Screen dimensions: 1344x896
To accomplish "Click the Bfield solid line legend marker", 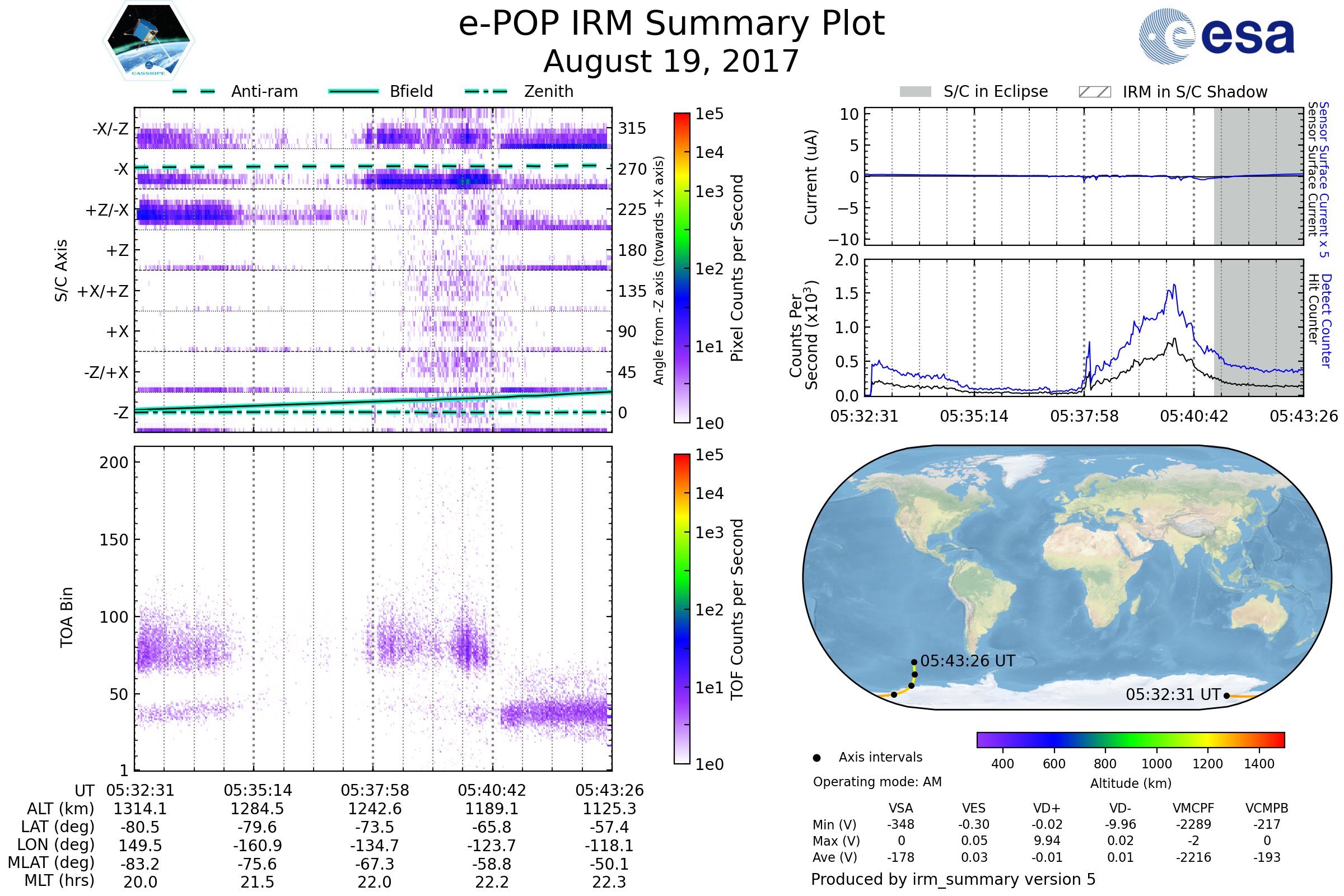I will coord(353,91).
